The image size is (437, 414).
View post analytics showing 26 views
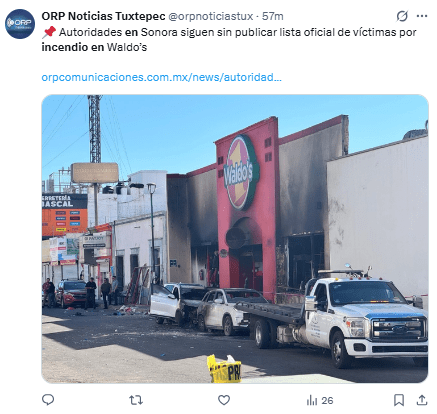click(x=320, y=400)
